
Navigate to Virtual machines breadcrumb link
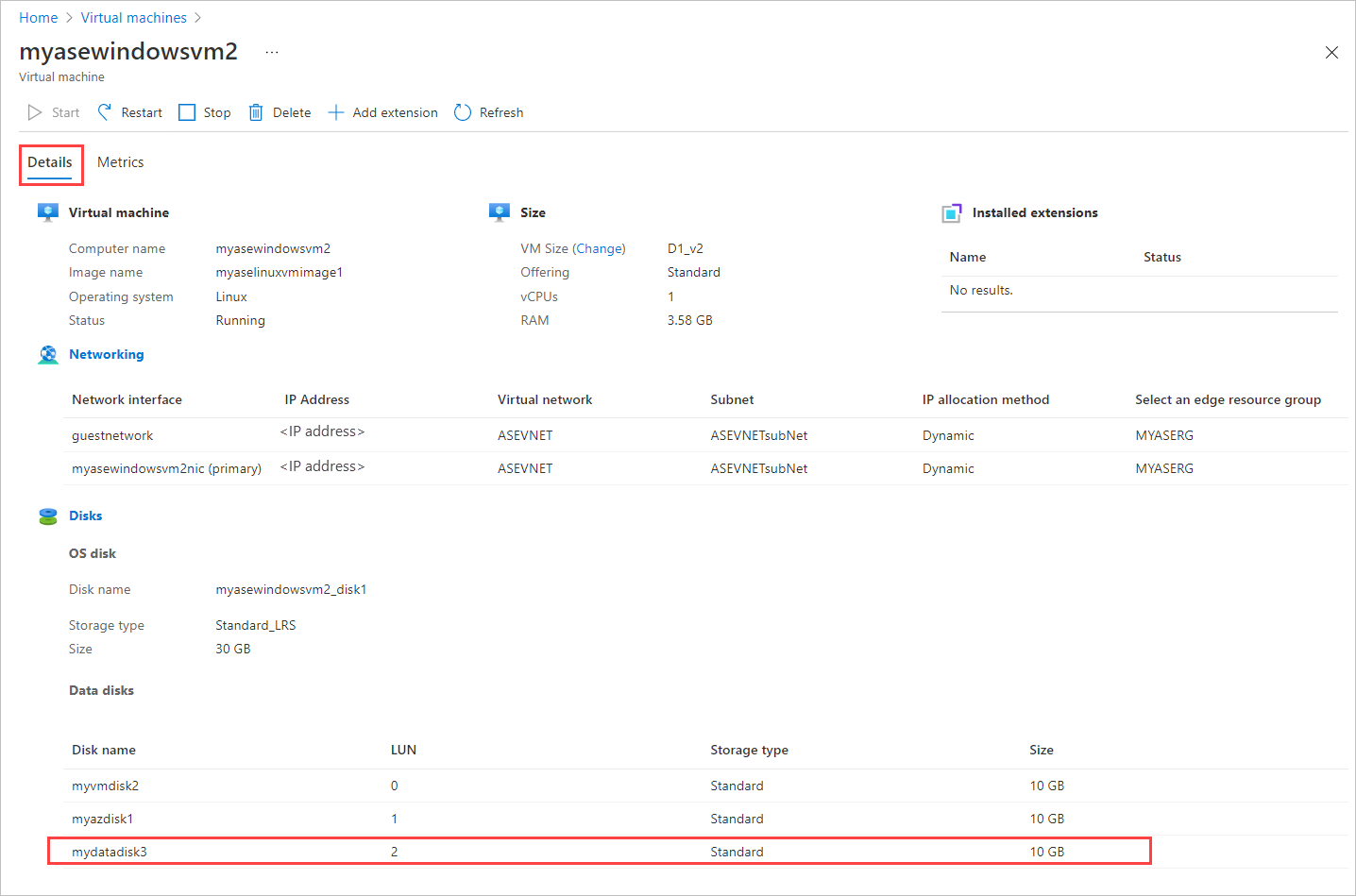[133, 17]
